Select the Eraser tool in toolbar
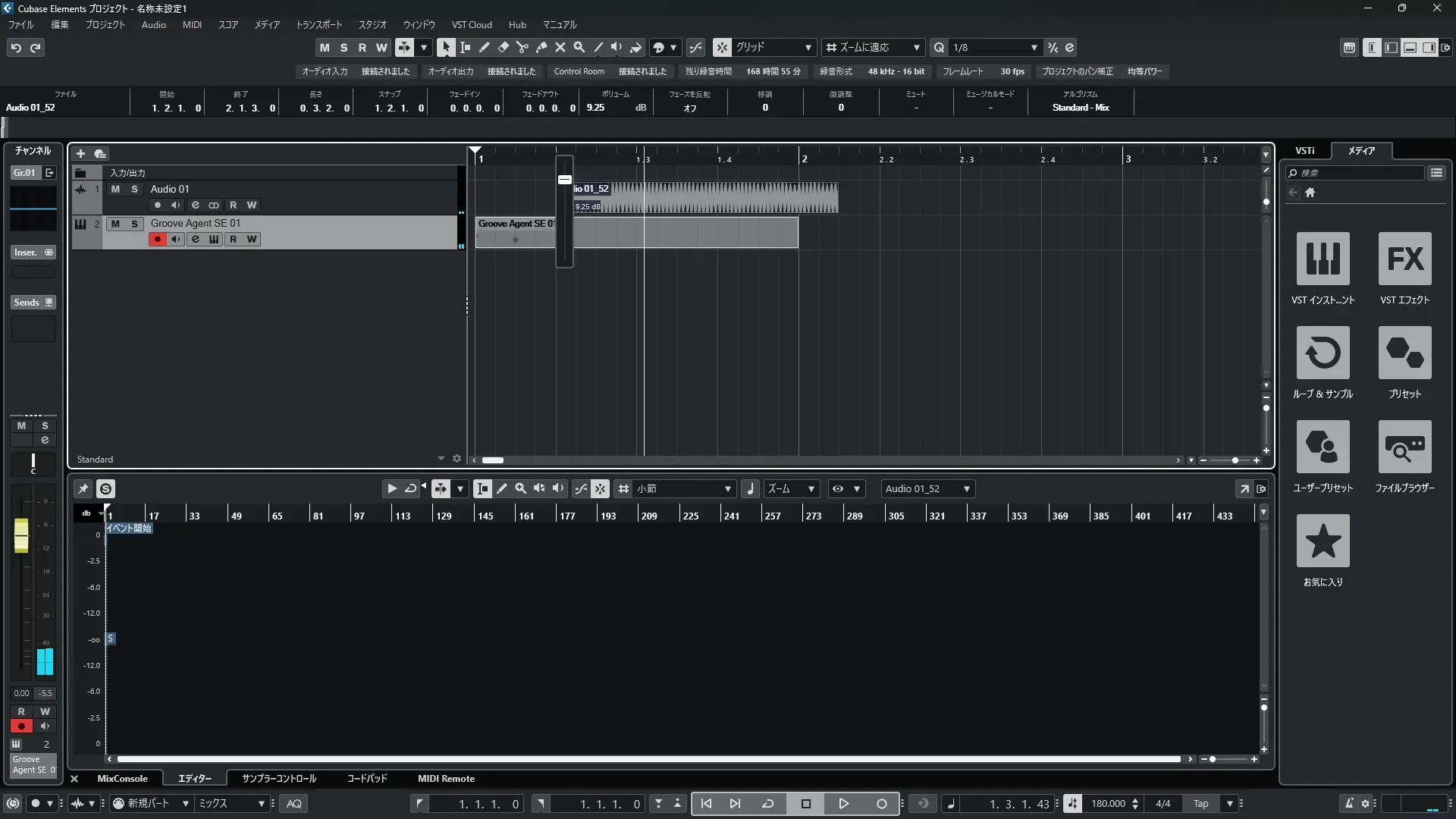Image resolution: width=1456 pixels, height=819 pixels. point(503,47)
